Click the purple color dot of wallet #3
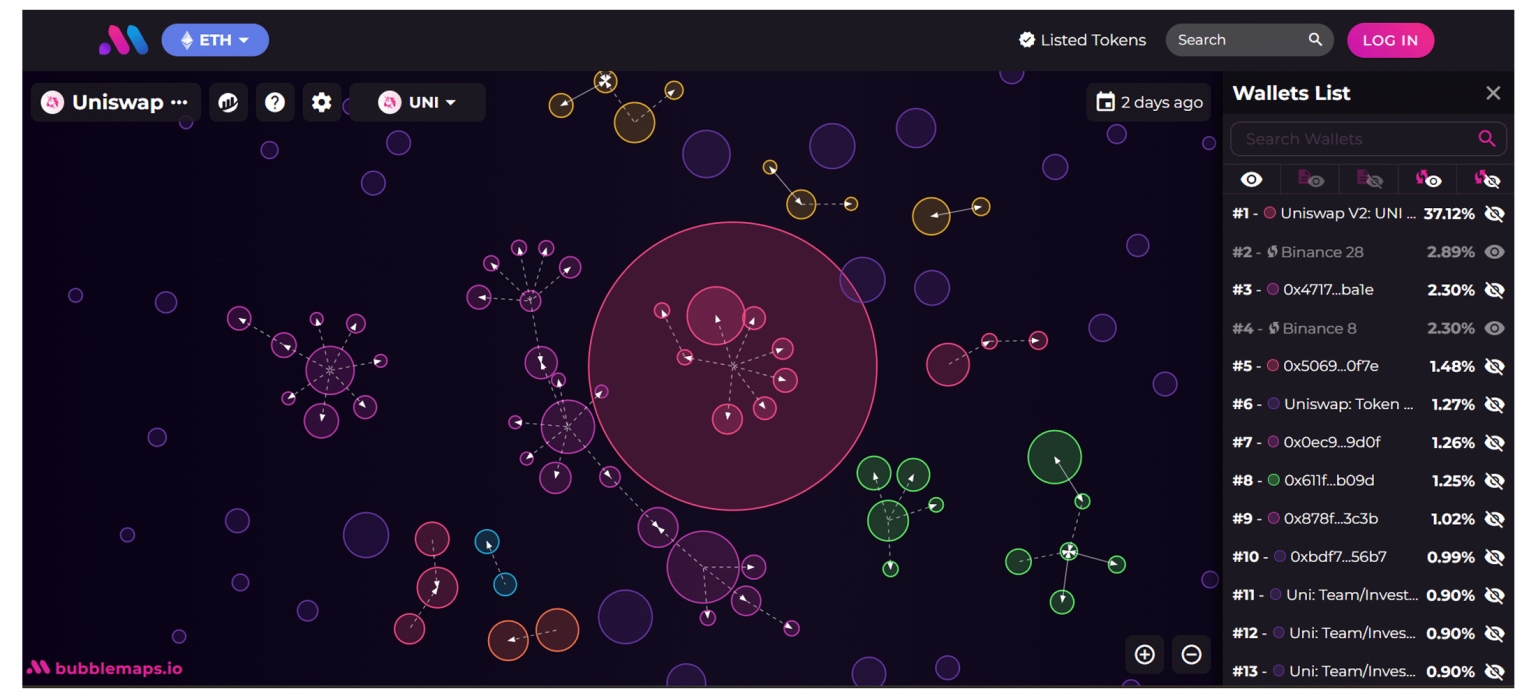Image resolution: width=1536 pixels, height=698 pixels. (1273, 289)
